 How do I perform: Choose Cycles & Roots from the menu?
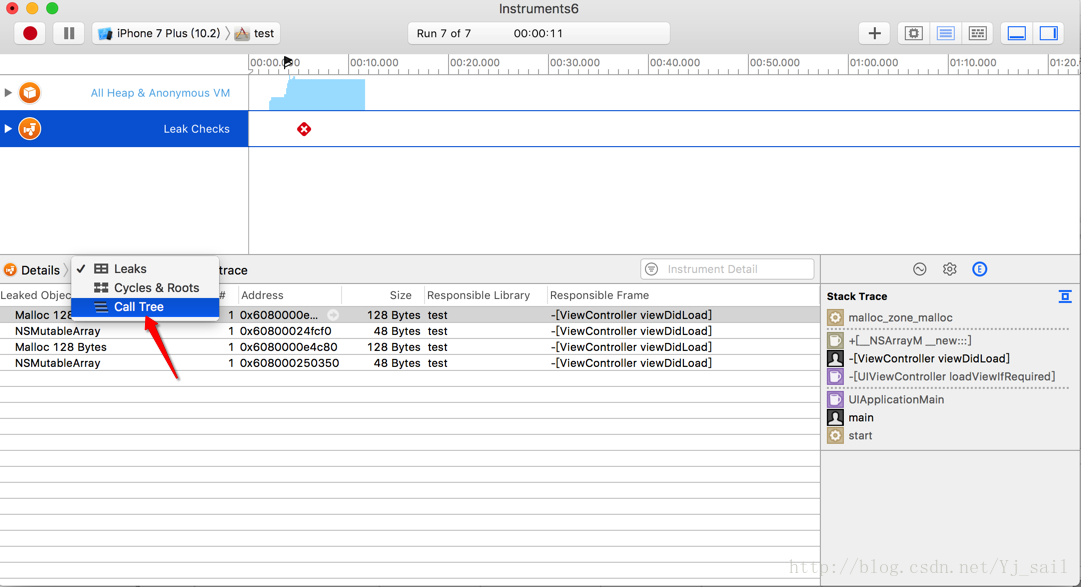point(156,288)
